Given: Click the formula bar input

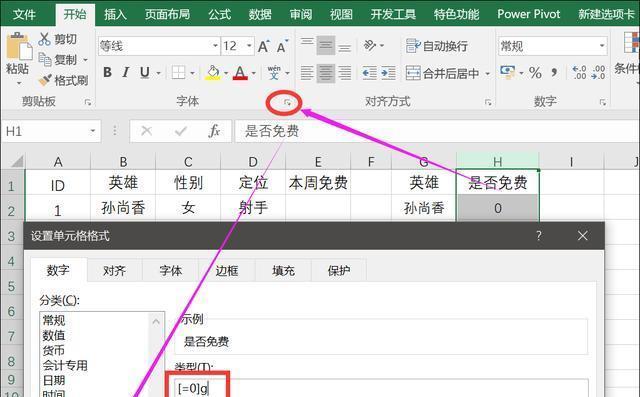Looking at the screenshot, I should pos(437,131).
